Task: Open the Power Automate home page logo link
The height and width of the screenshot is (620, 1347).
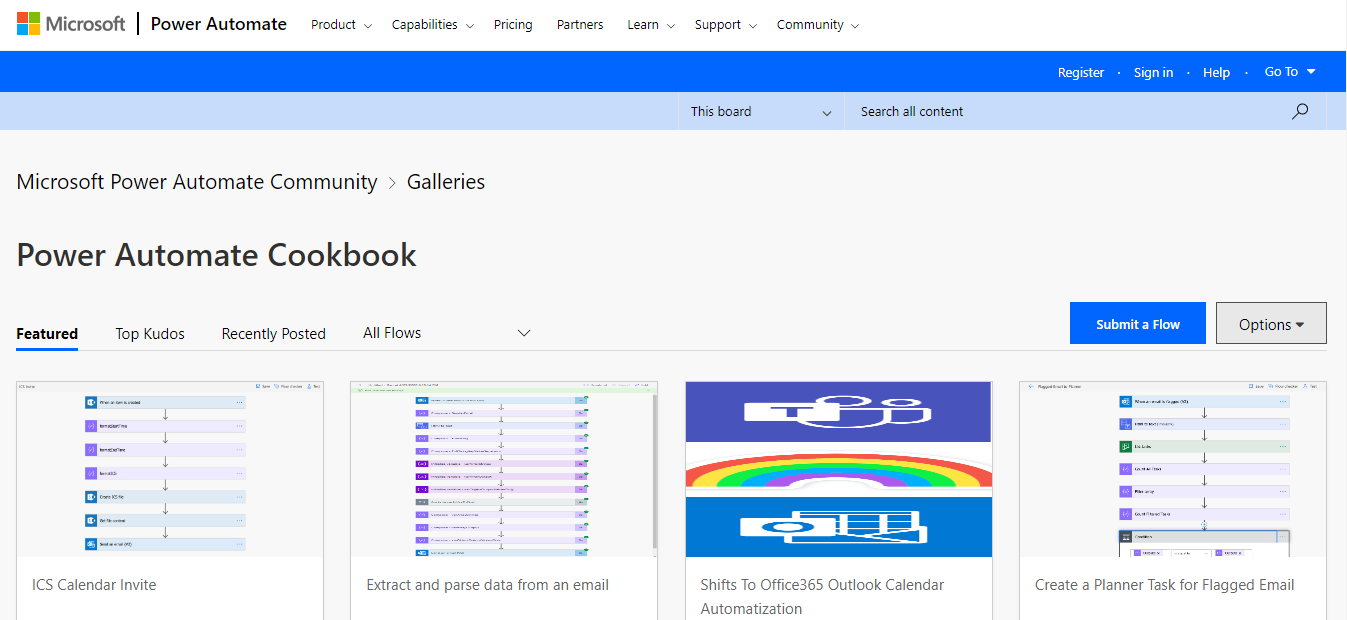Action: pyautogui.click(x=218, y=24)
